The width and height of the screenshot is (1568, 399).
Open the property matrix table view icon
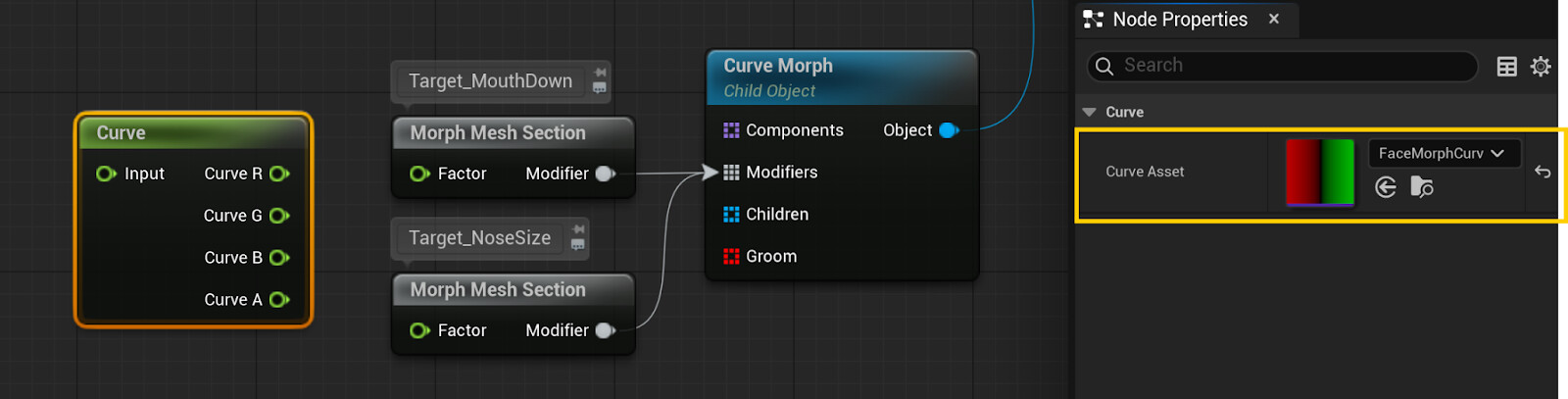pyautogui.click(x=1507, y=66)
